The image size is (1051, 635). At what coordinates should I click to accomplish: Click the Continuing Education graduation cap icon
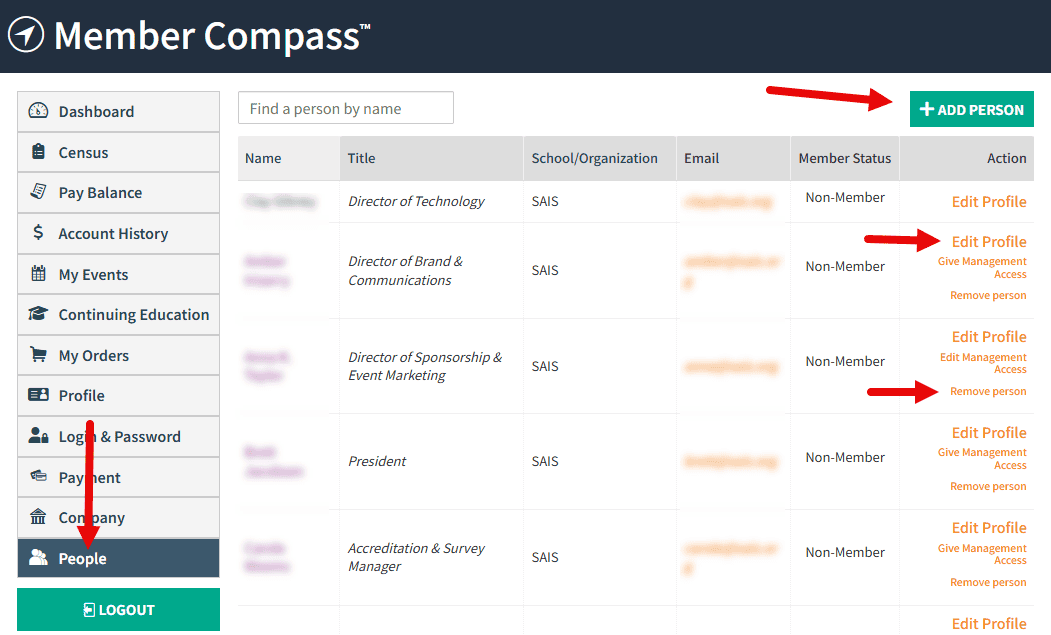tap(38, 314)
